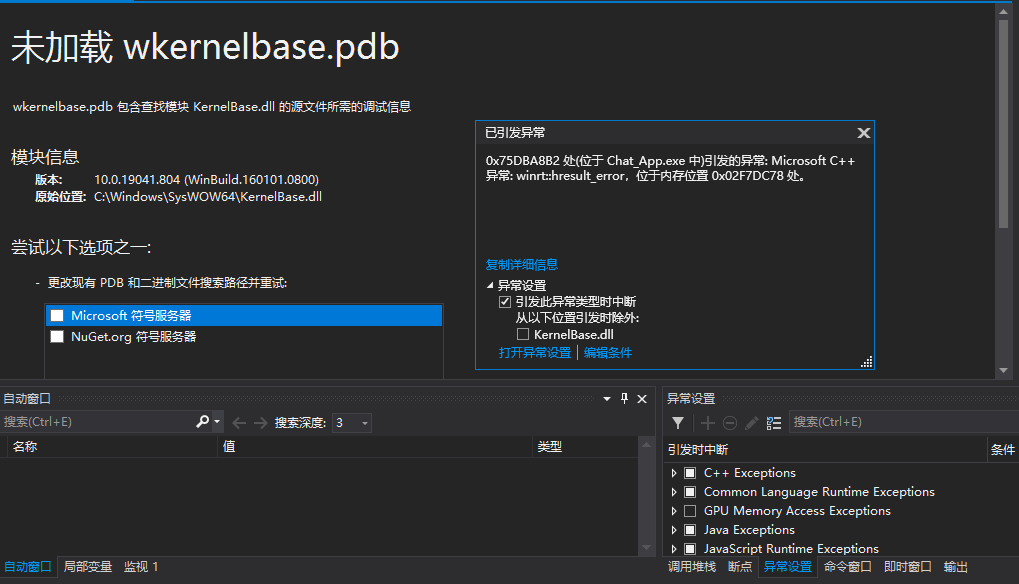The image size is (1019, 584).
Task: Switch to the Locals tab
Action: pyautogui.click(x=88, y=566)
